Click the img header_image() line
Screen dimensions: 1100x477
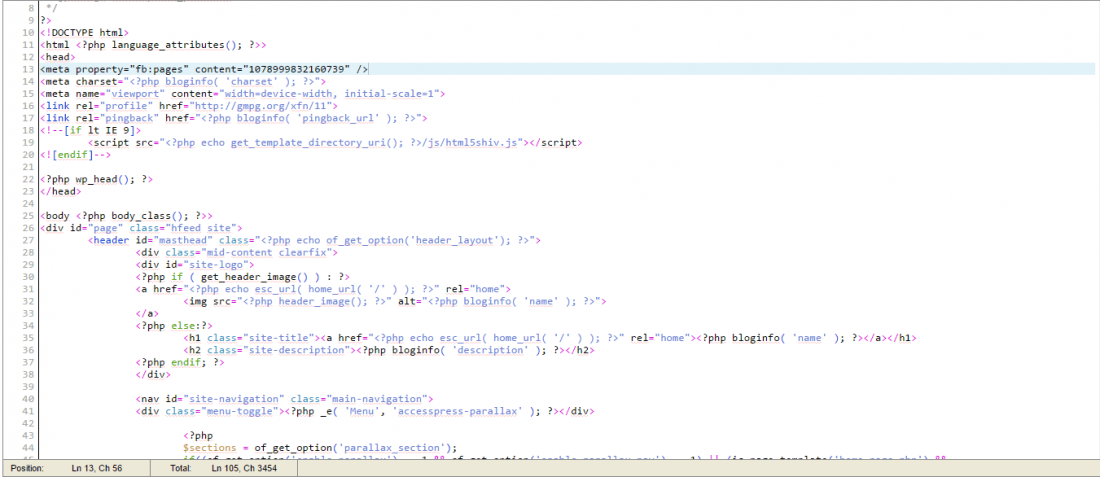[394, 301]
